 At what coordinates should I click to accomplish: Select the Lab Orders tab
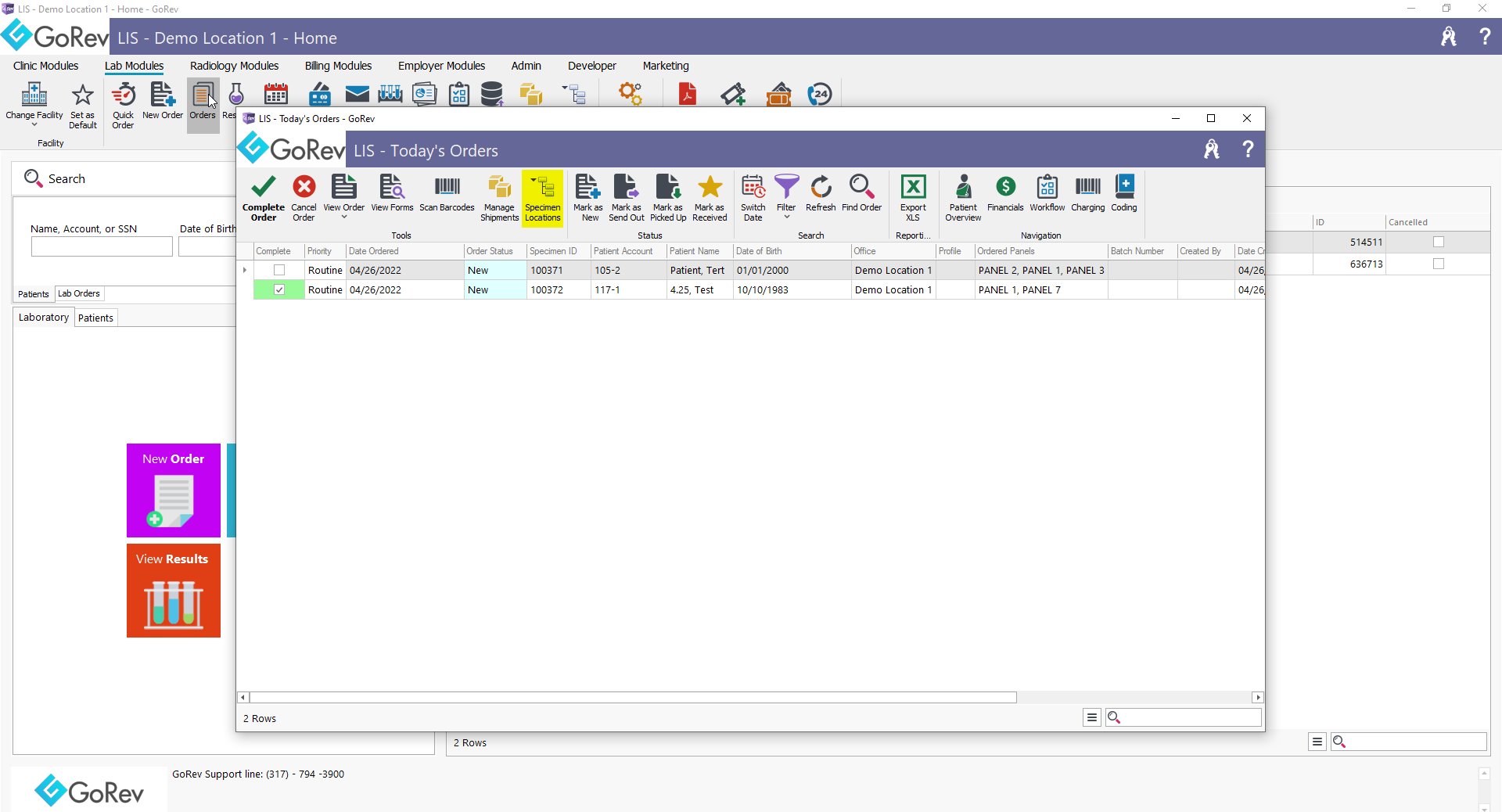pyautogui.click(x=79, y=293)
